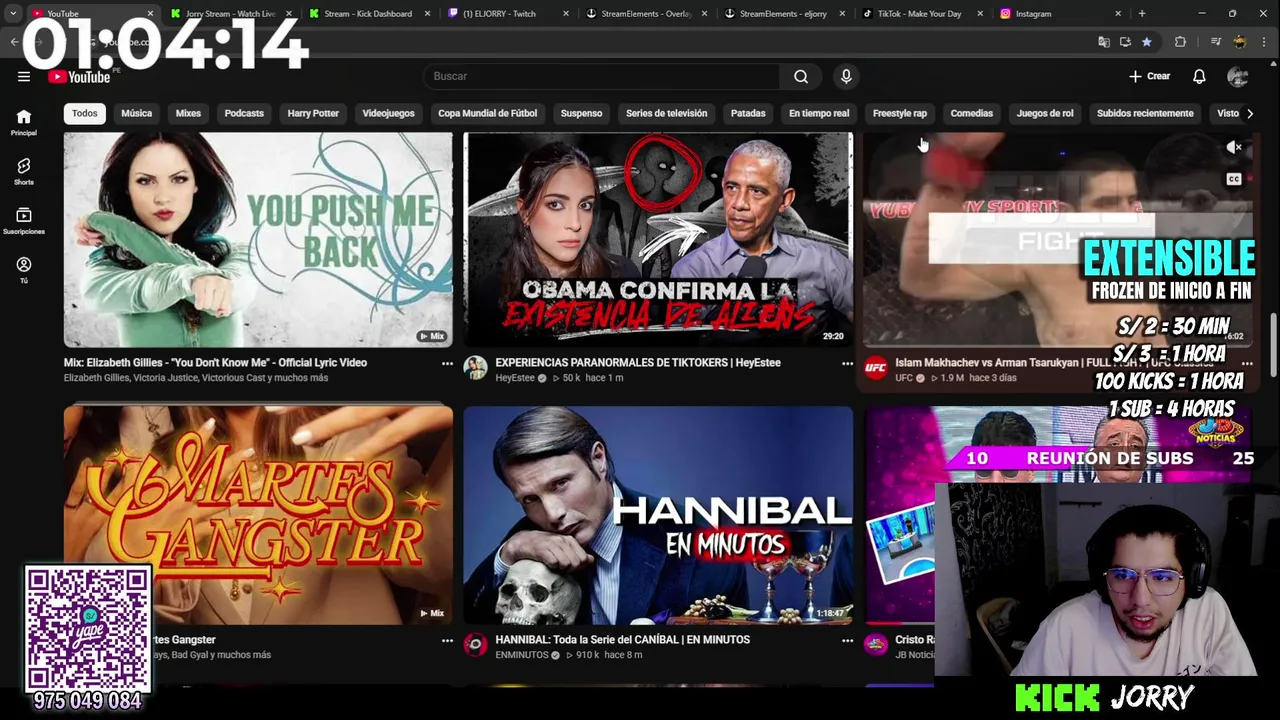Select the Todos filter chip

85,113
